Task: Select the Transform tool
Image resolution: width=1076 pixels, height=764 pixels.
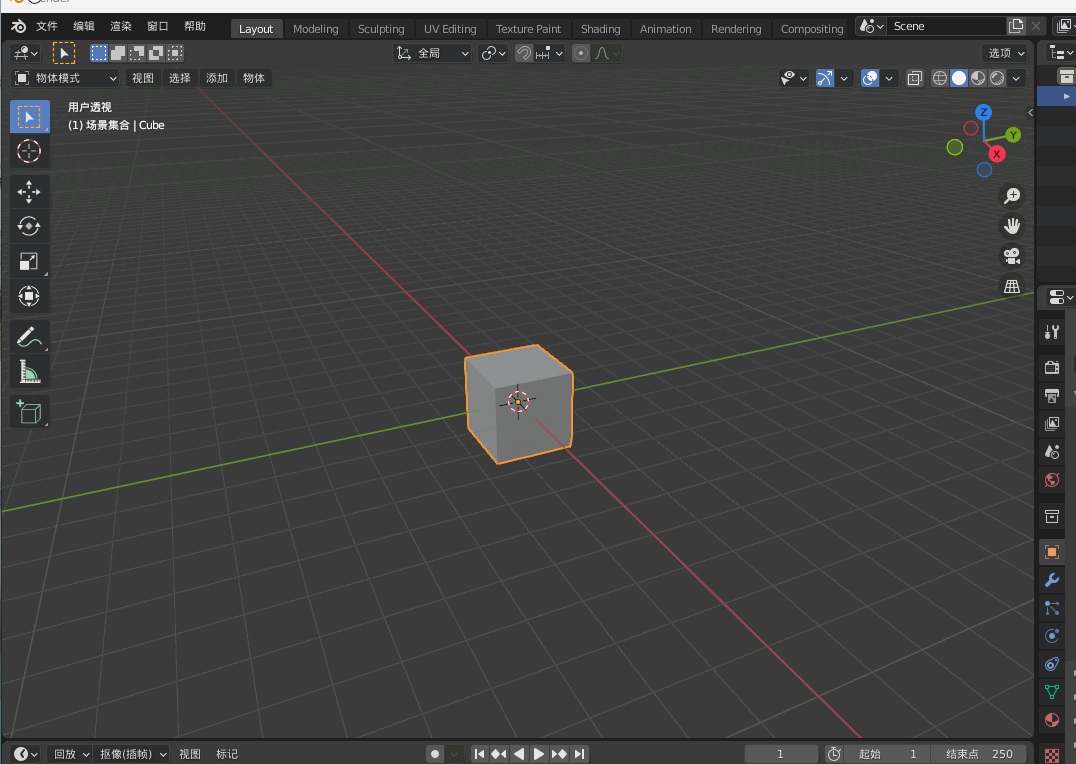Action: (x=29, y=297)
